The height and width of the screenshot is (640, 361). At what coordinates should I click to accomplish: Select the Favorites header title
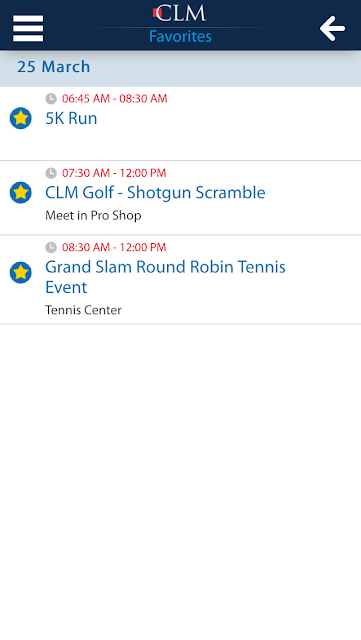pyautogui.click(x=180, y=37)
